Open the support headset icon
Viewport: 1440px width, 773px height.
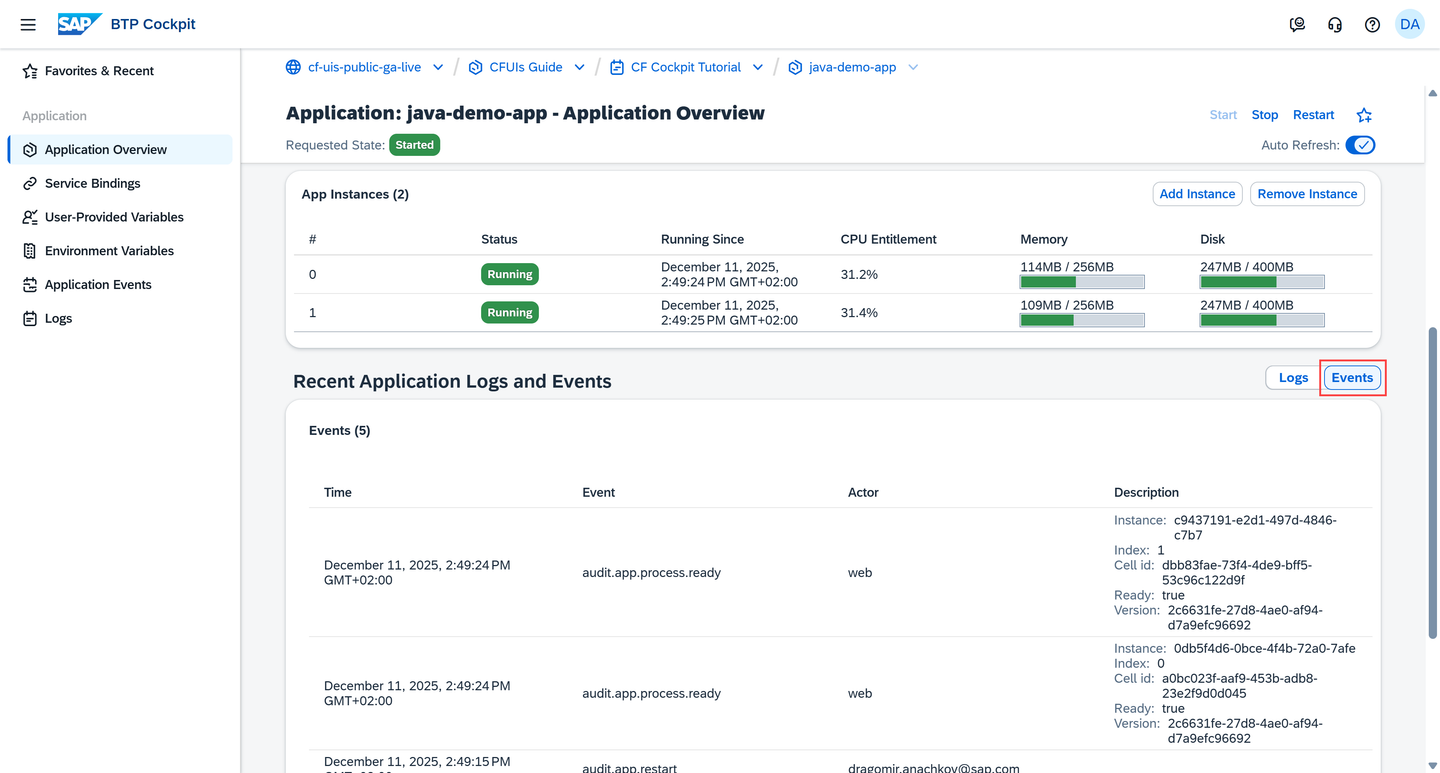click(1335, 24)
